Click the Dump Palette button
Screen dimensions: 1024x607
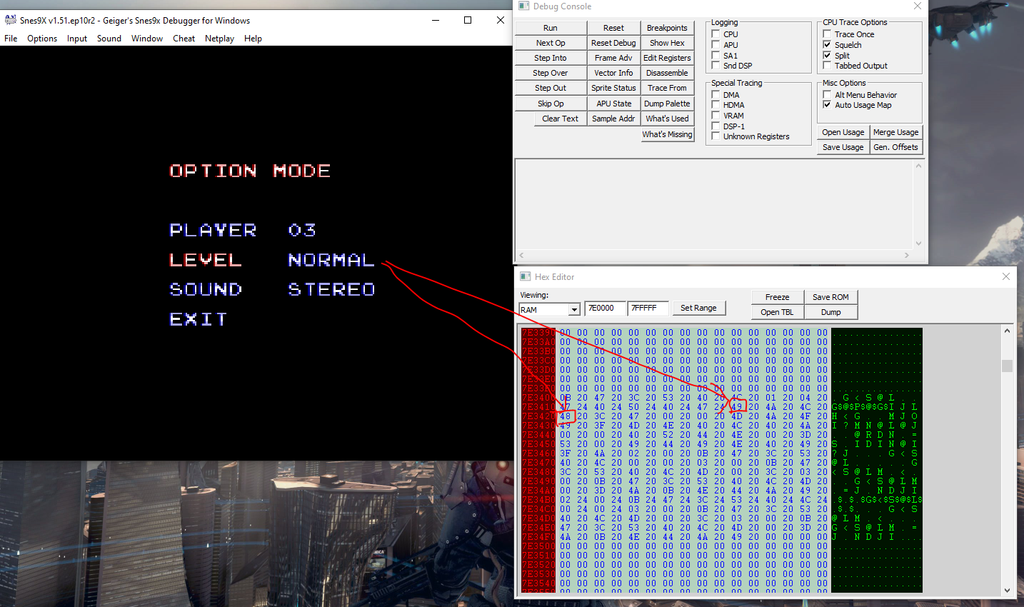pos(667,104)
